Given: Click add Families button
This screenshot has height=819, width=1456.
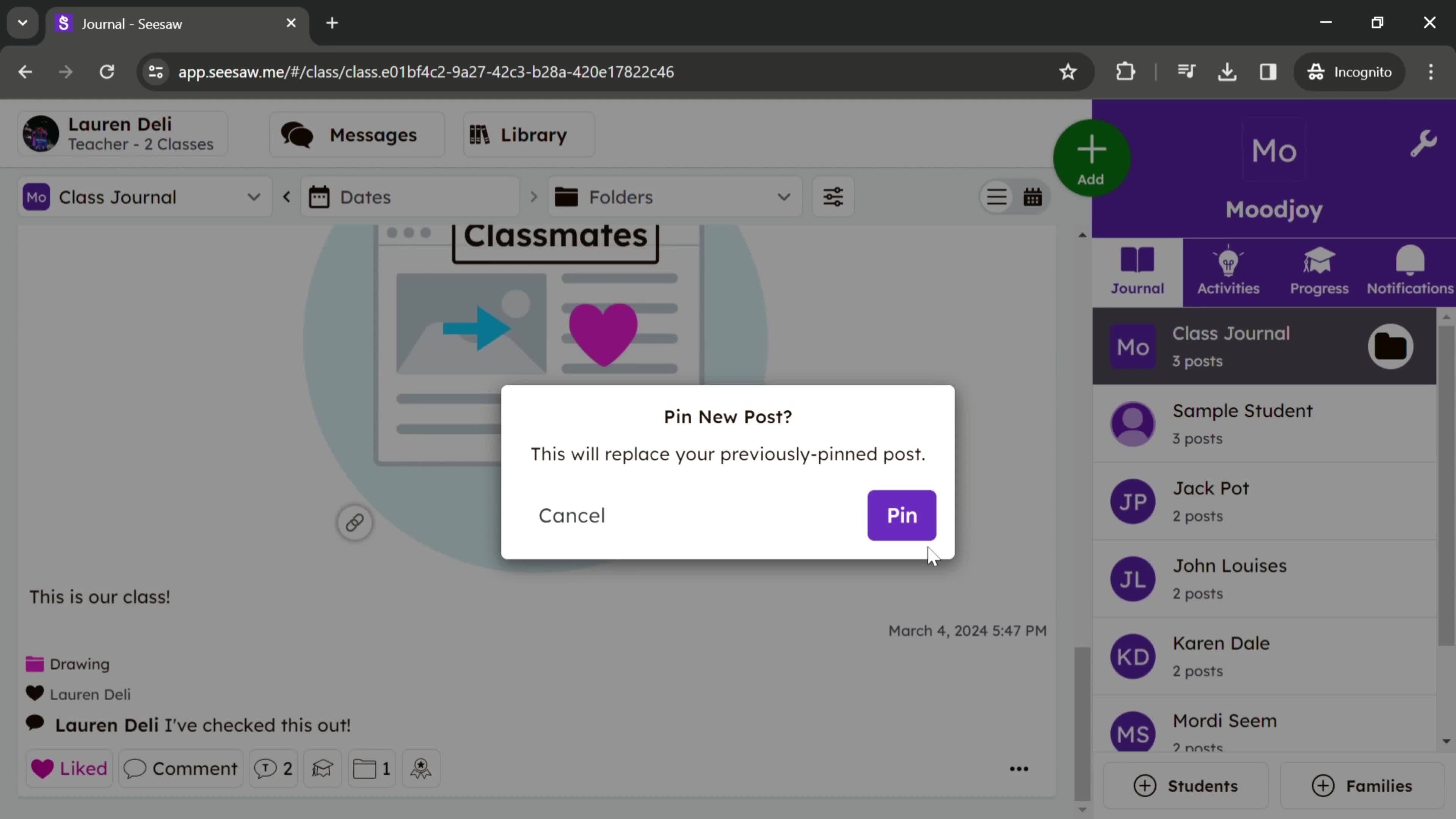Looking at the screenshot, I should (x=1362, y=786).
